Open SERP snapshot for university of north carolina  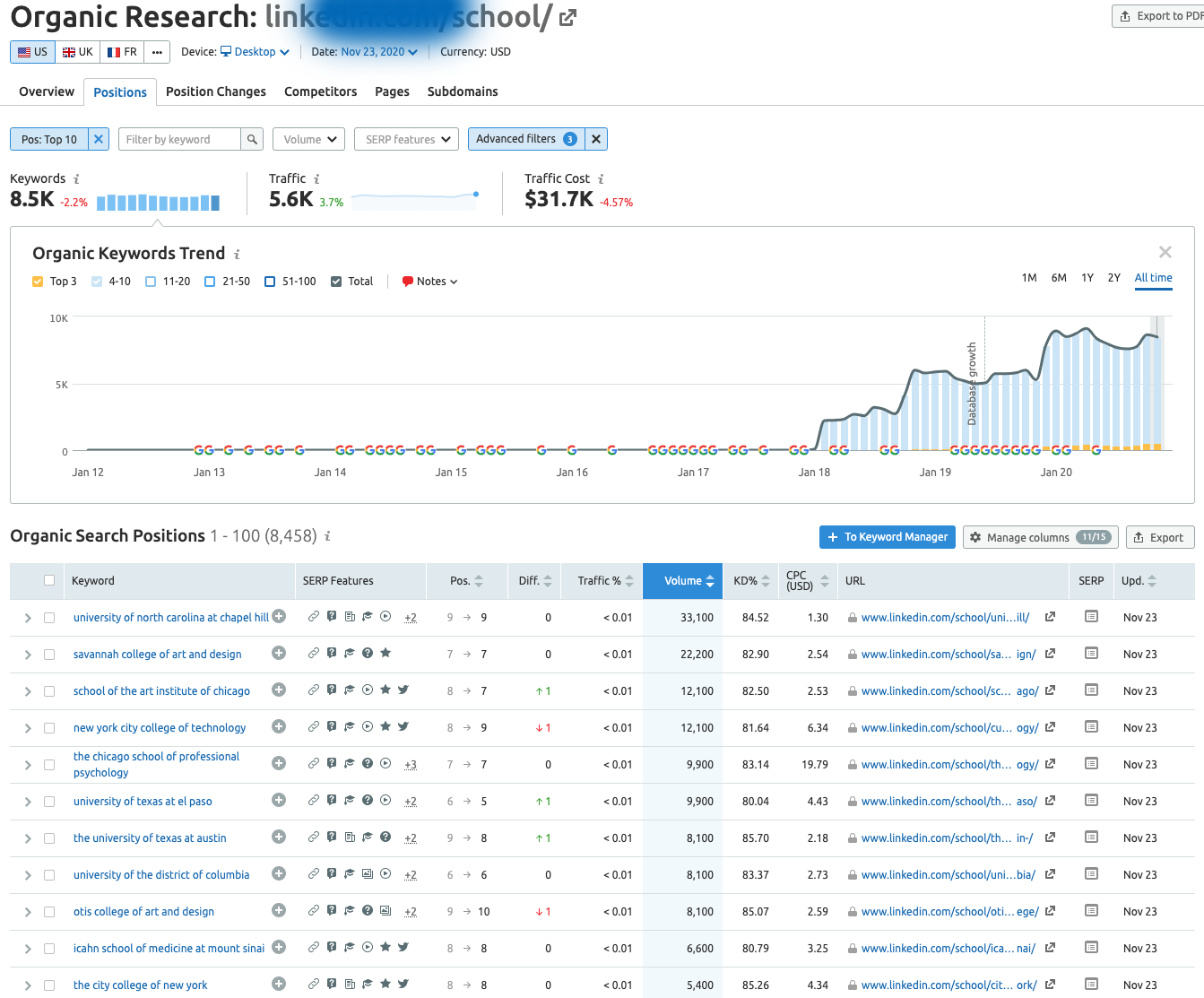1091,616
